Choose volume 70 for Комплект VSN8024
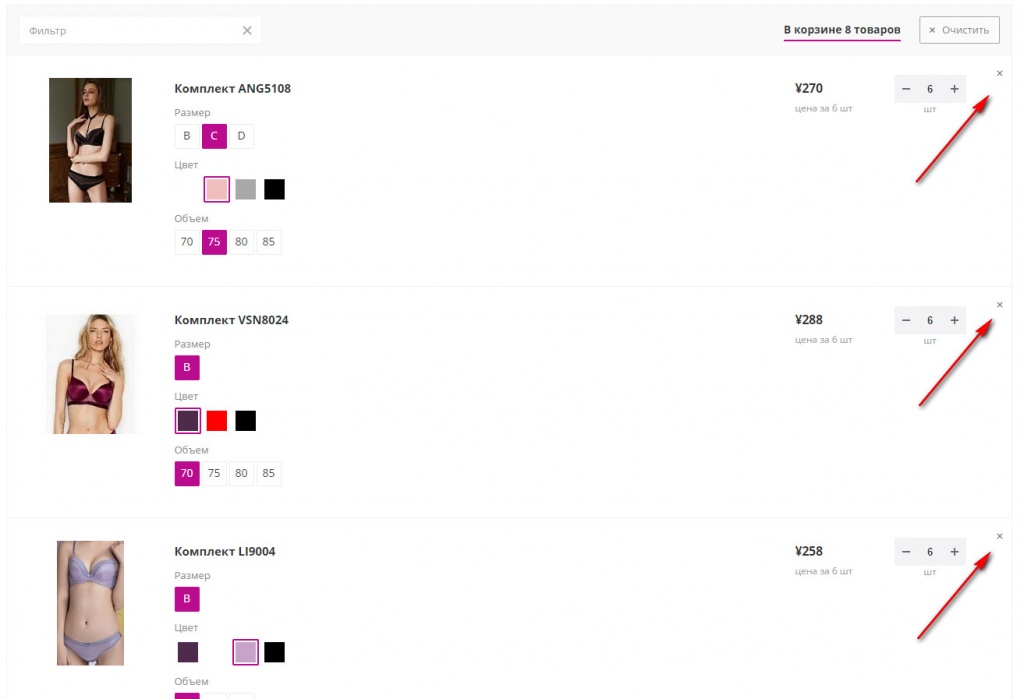 pos(187,473)
